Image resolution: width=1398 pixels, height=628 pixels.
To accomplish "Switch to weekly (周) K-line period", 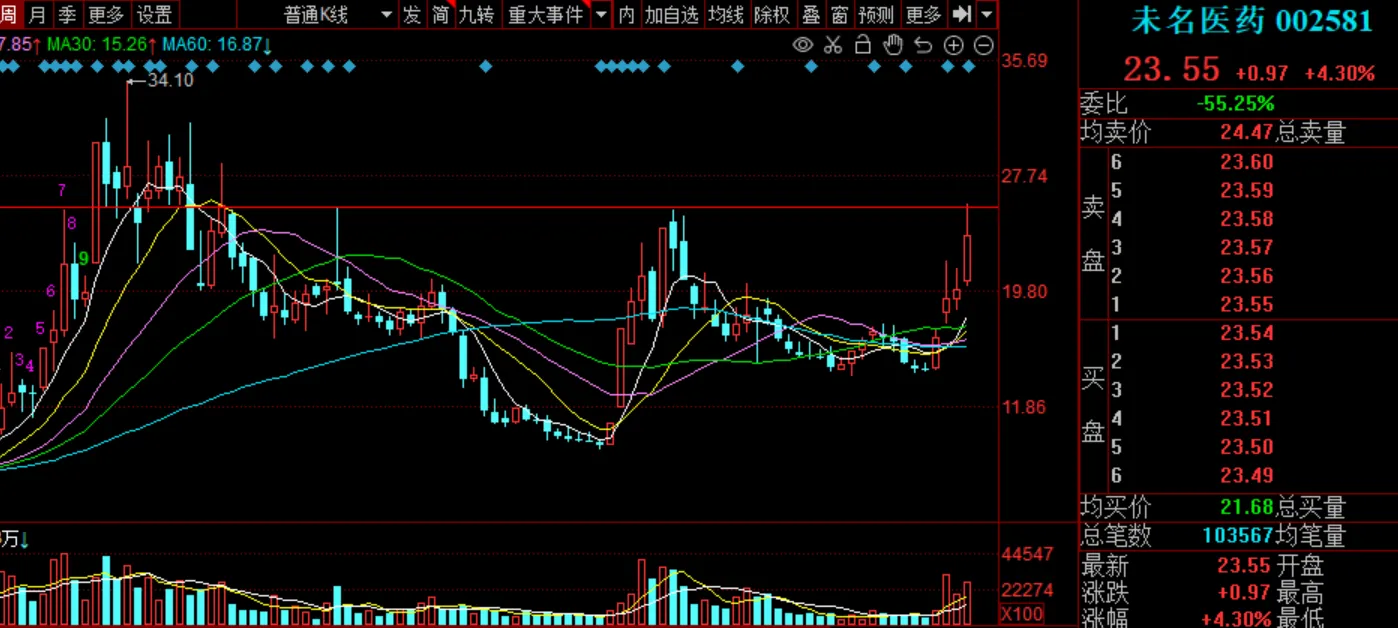I will click(x=7, y=15).
